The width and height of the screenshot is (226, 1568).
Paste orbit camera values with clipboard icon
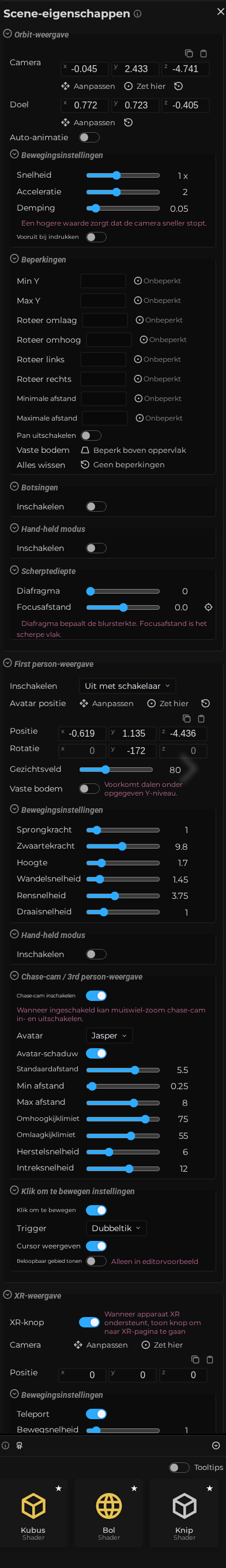204,54
